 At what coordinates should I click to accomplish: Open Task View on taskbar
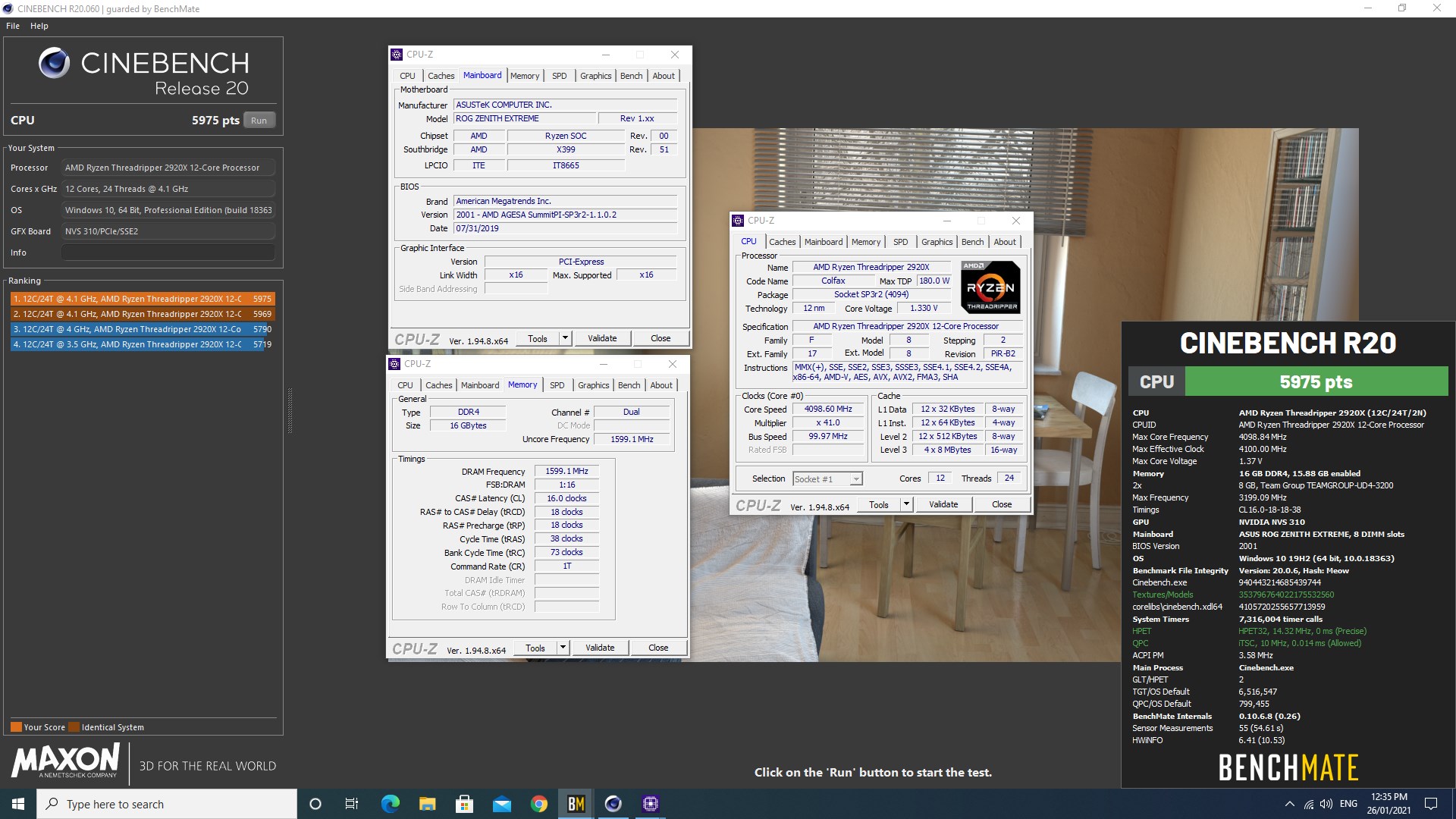pos(352,804)
